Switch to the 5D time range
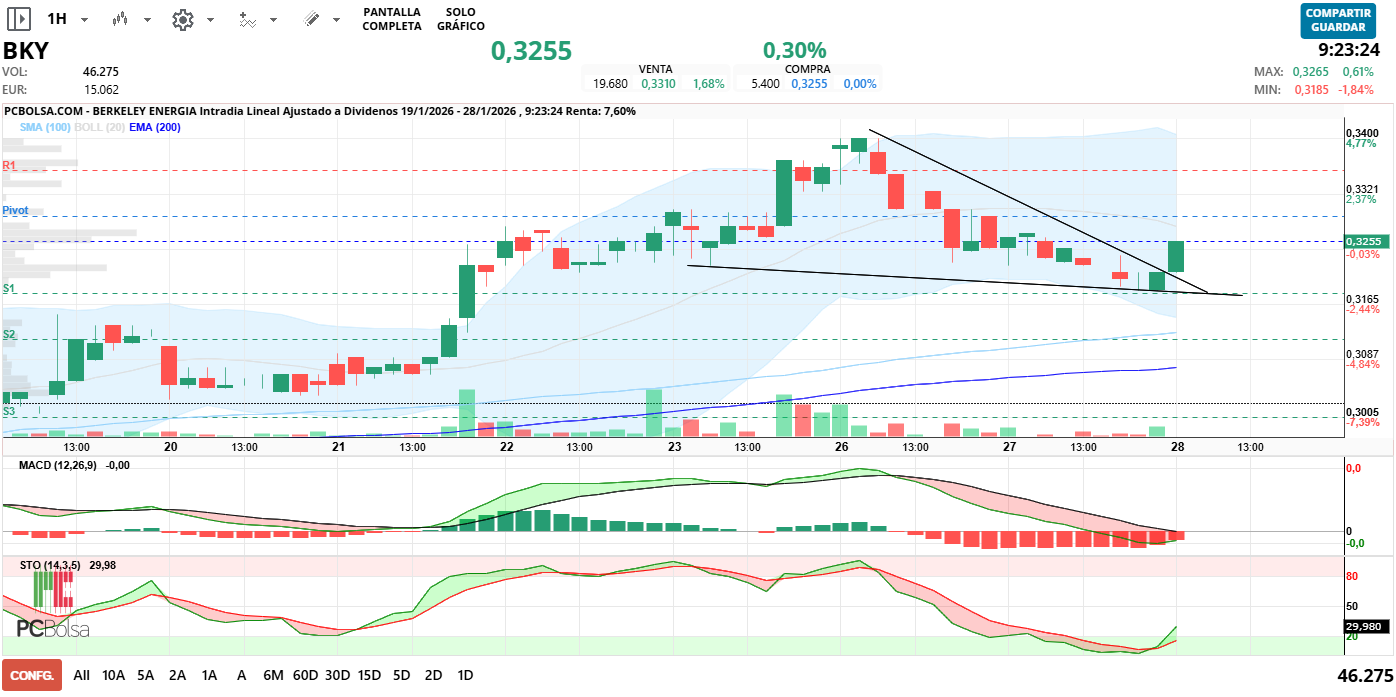 click(401, 675)
